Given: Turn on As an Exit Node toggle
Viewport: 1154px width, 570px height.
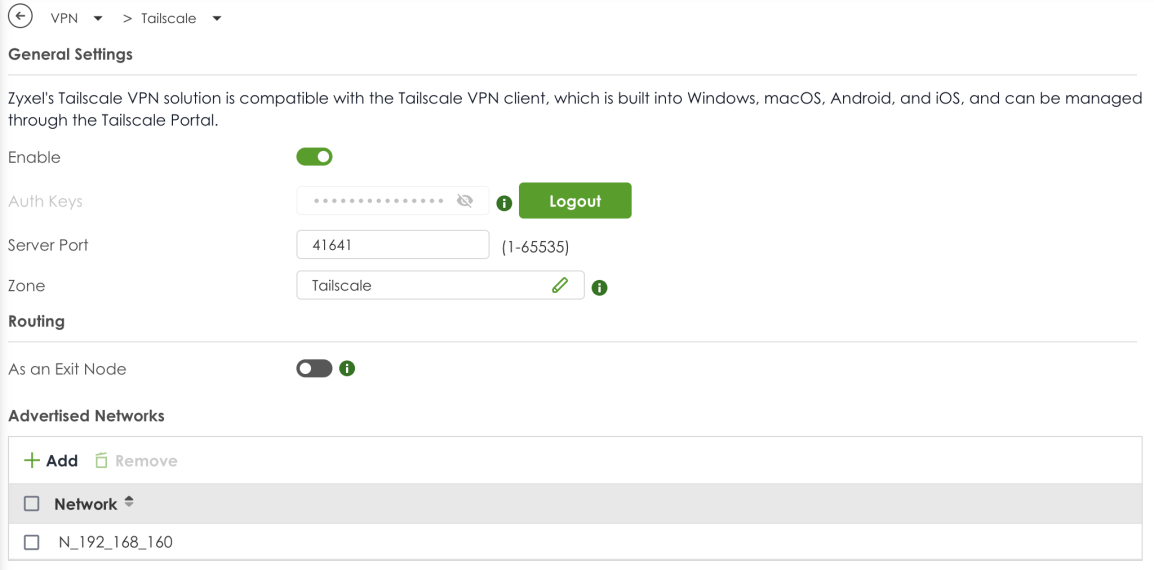Looking at the screenshot, I should (314, 369).
